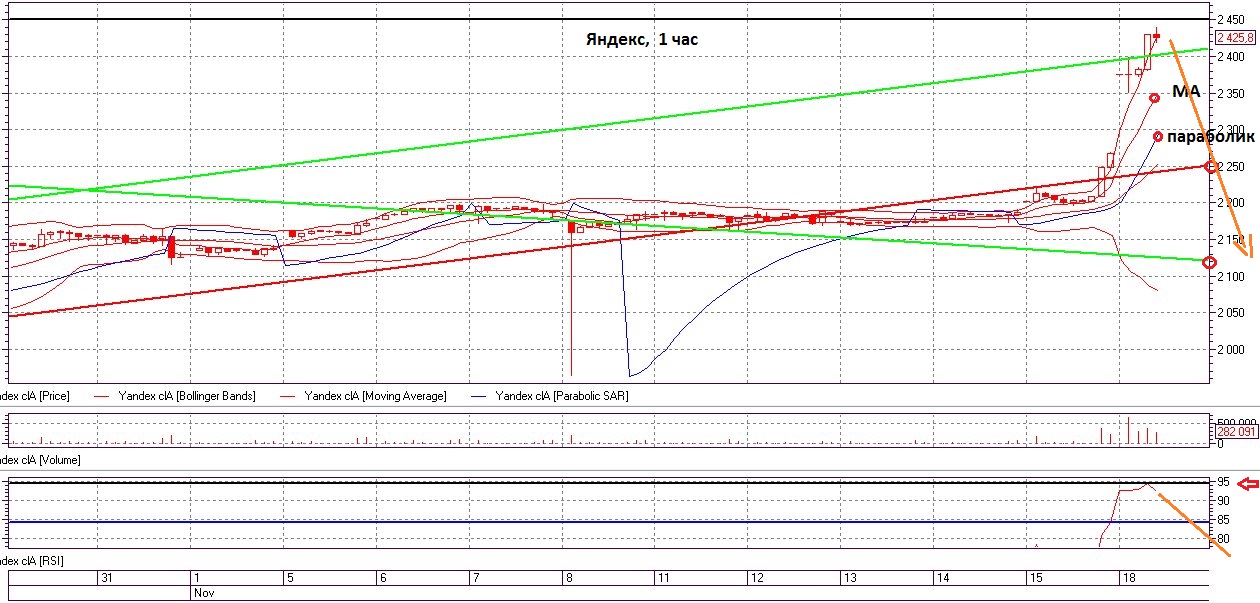The width and height of the screenshot is (1260, 603).
Task: Click the 2 450 price axis value
Action: point(1231,19)
